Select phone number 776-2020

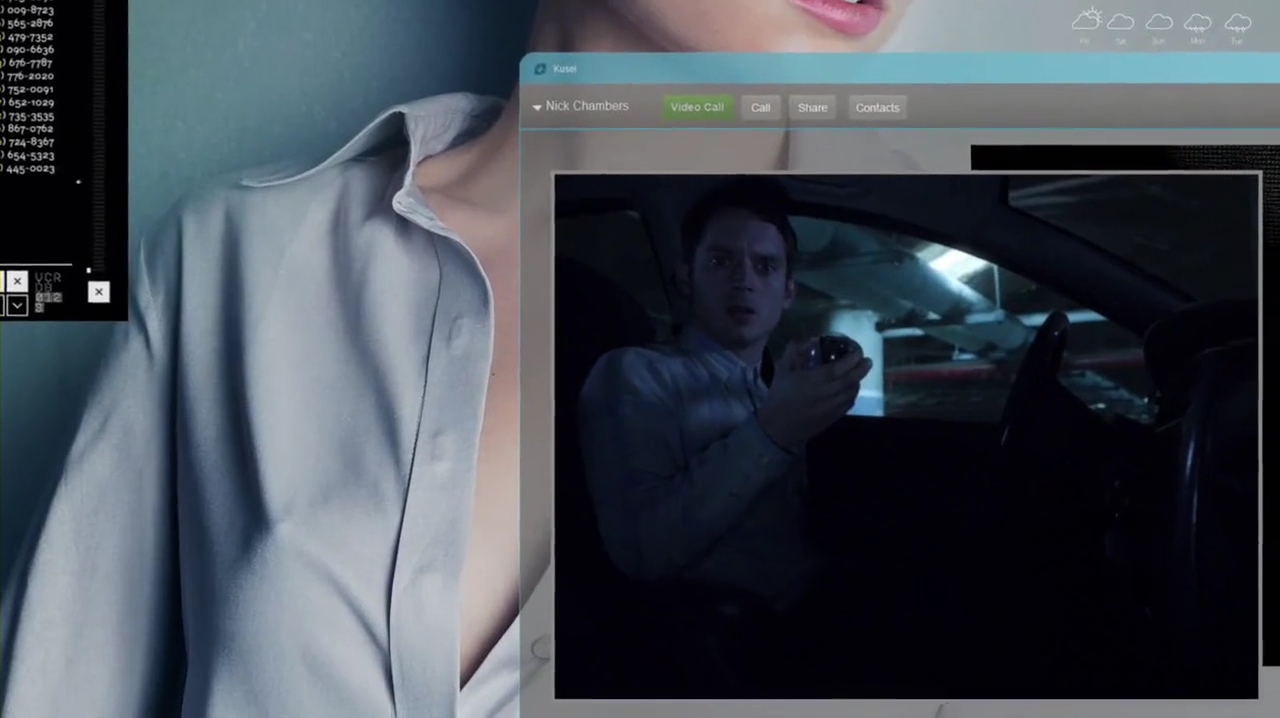[x=29, y=76]
